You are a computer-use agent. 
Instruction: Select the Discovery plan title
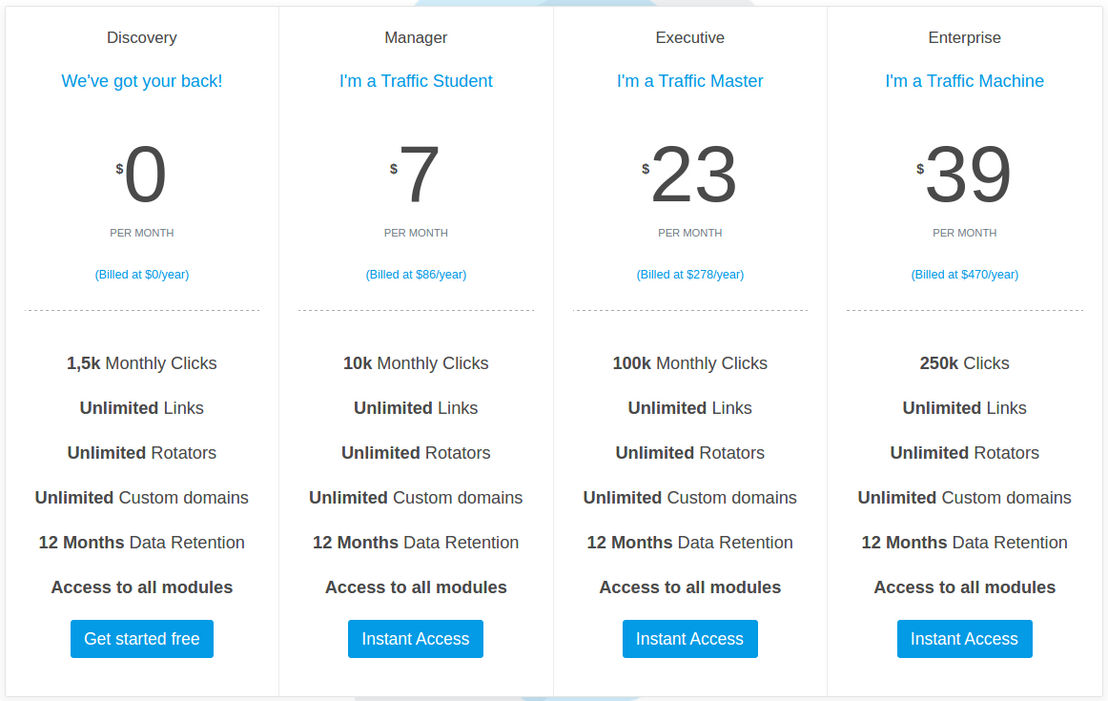point(141,37)
